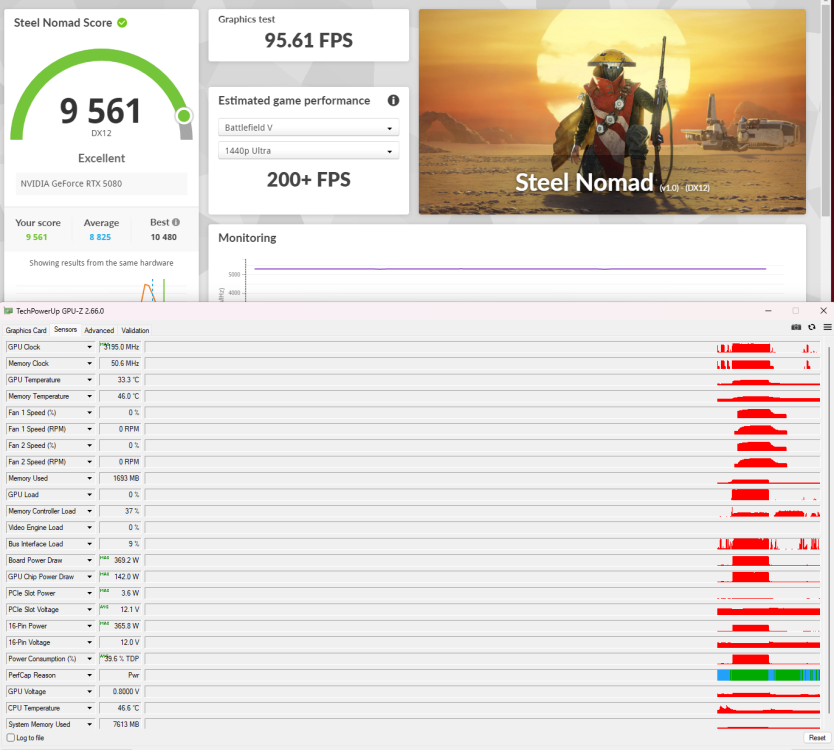
Task: Click the best score value 10 480
Action: pyautogui.click(x=163, y=237)
